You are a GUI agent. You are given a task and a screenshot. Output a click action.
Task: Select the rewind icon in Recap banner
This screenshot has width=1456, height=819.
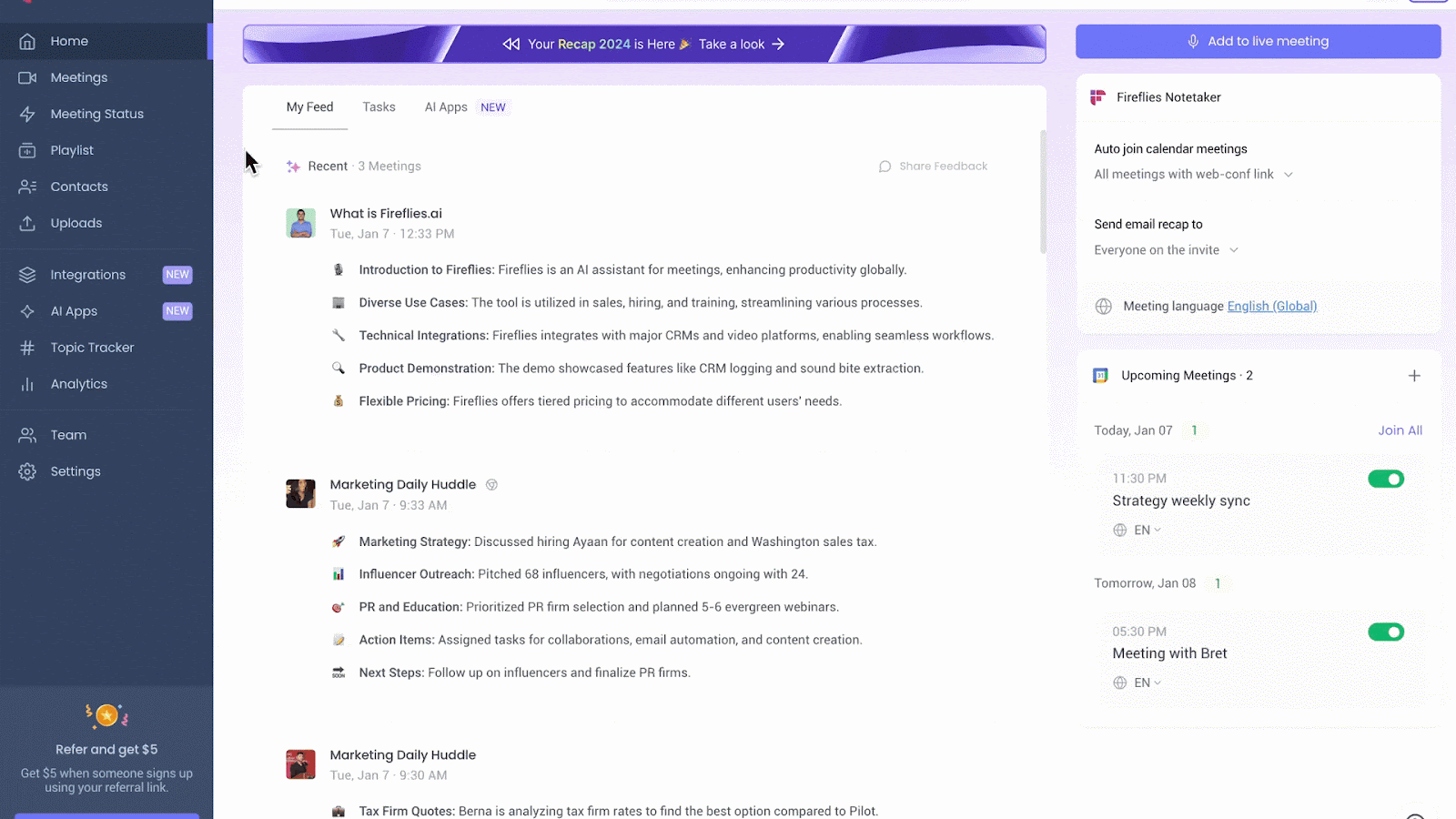pyautogui.click(x=511, y=44)
